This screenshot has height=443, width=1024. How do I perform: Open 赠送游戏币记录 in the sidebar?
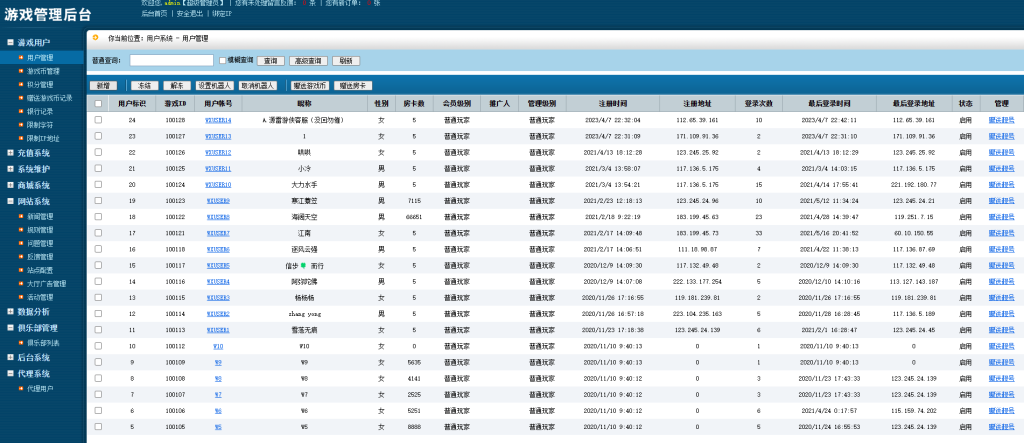[x=50, y=98]
